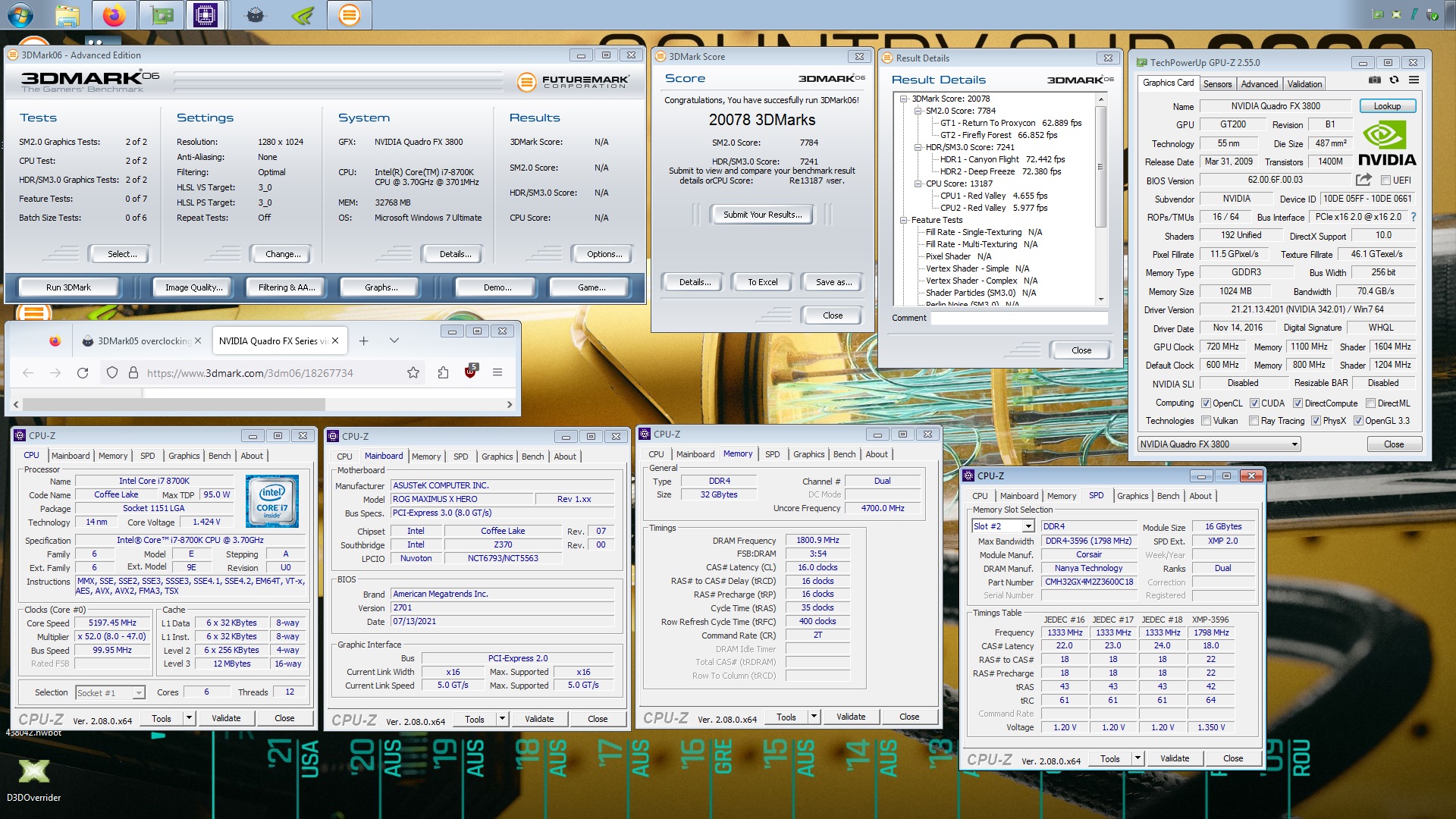Click the Firefox tracking protection shield
Screen dimensions: 1456x819
coord(112,372)
